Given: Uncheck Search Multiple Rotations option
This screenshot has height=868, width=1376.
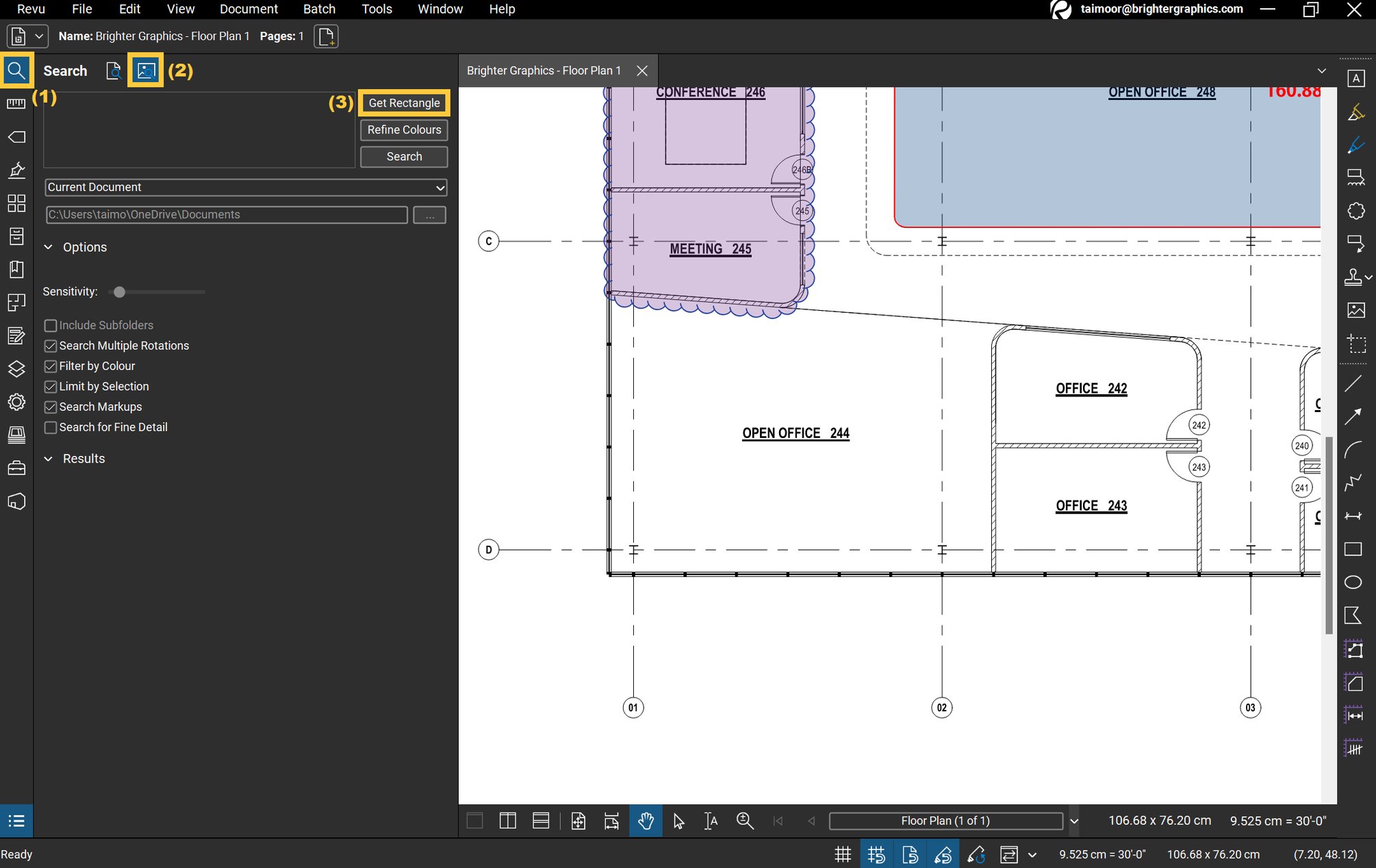Looking at the screenshot, I should pyautogui.click(x=51, y=346).
